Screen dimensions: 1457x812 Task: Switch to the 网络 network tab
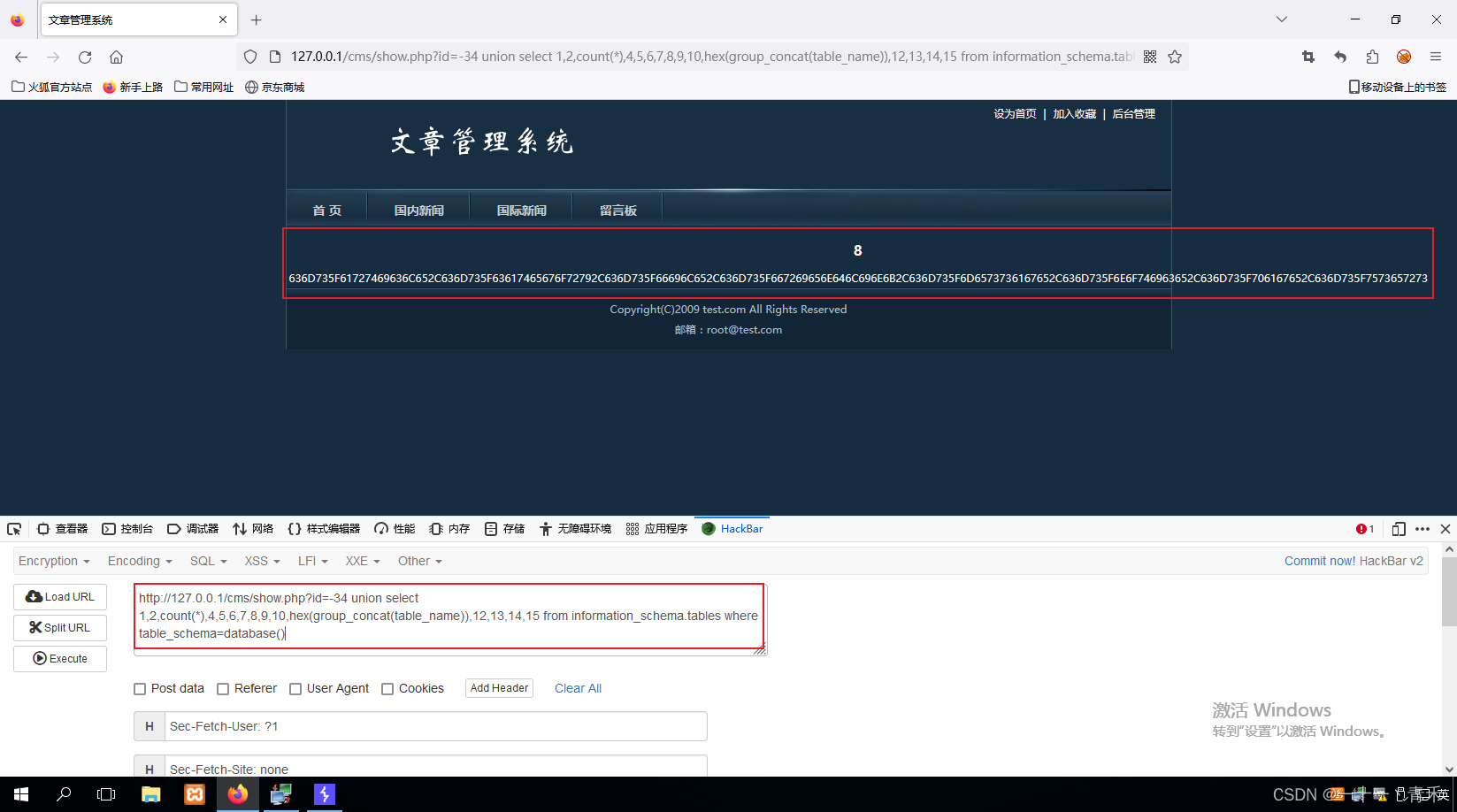tap(253, 529)
